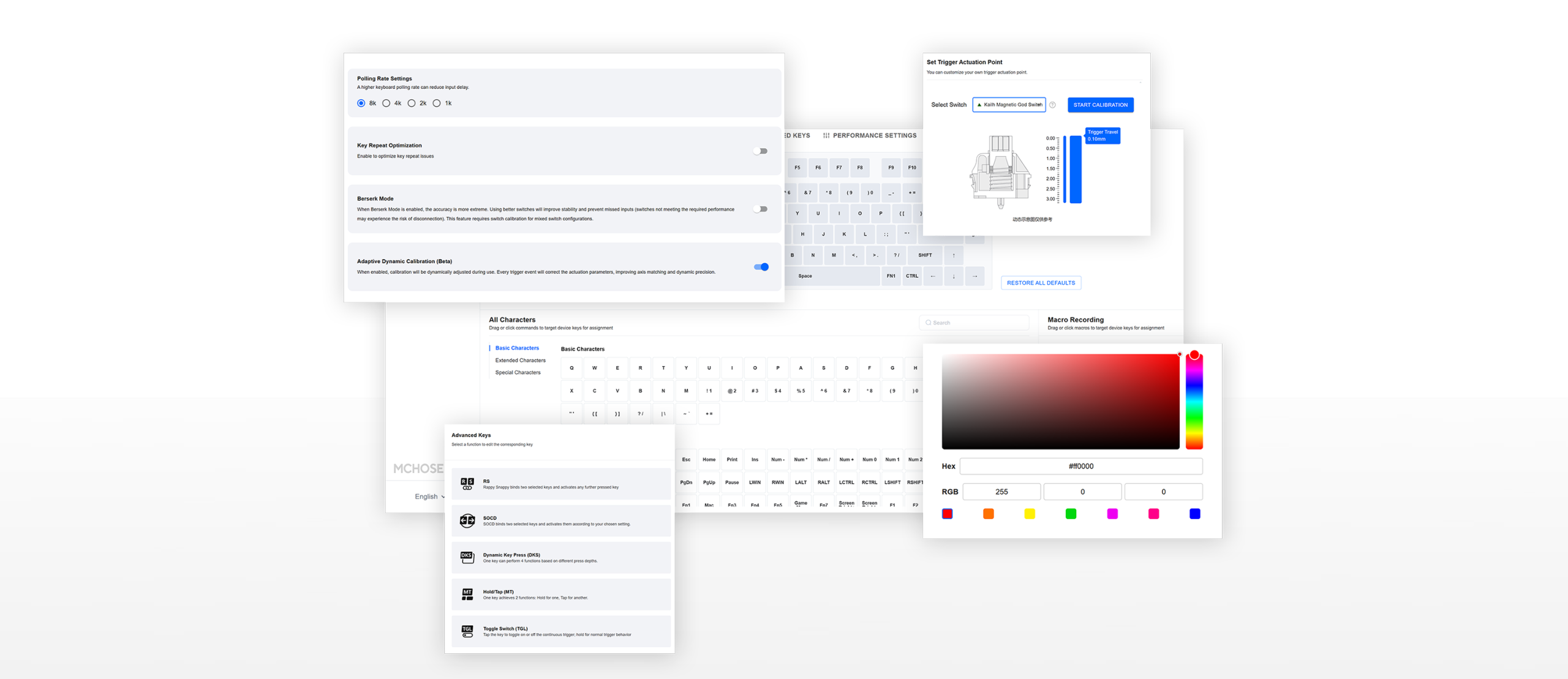Select the Special Characters category
Image resolution: width=1568 pixels, height=679 pixels.
pos(518,372)
